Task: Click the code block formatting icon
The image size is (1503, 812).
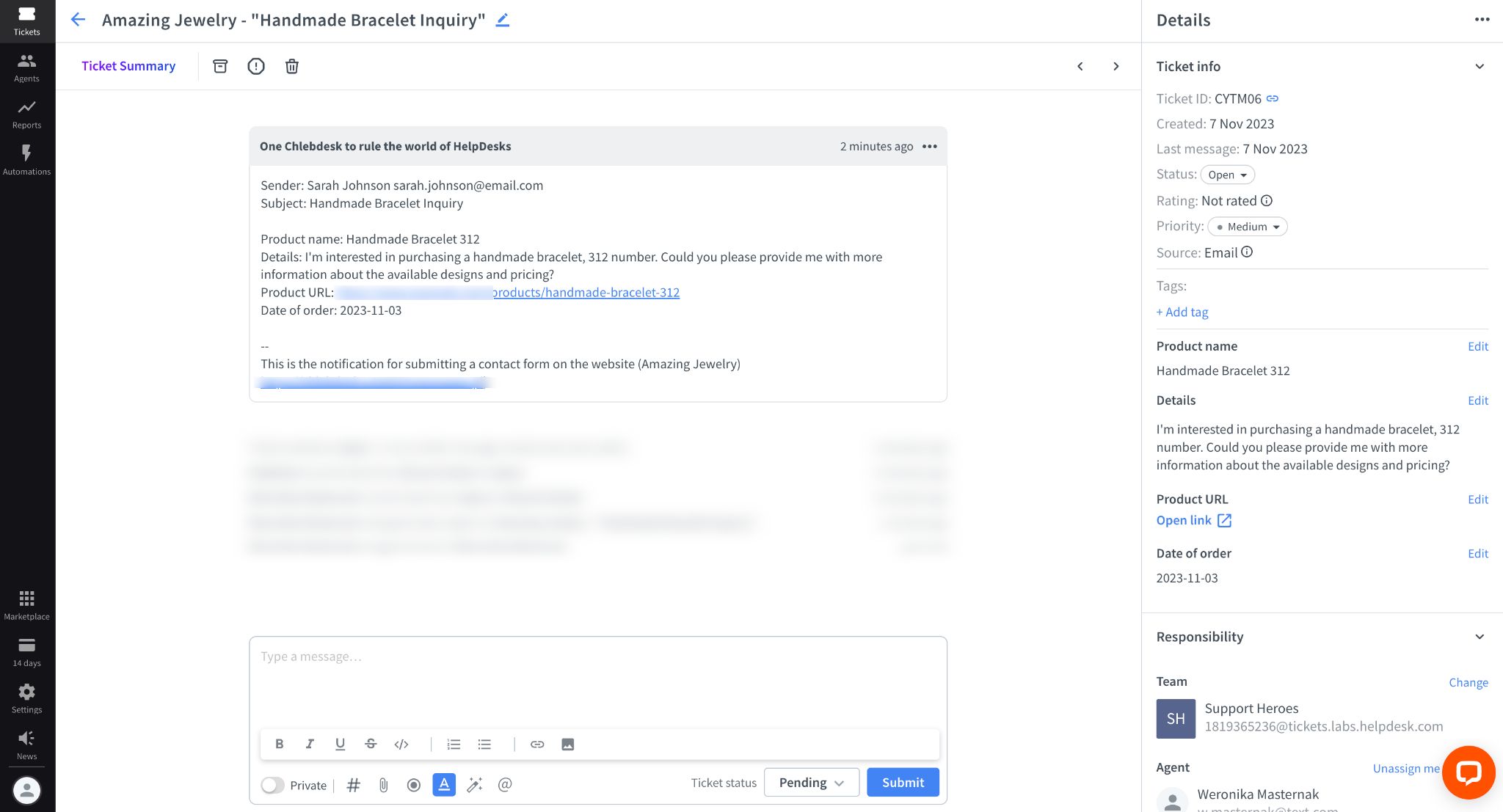Action: point(400,744)
